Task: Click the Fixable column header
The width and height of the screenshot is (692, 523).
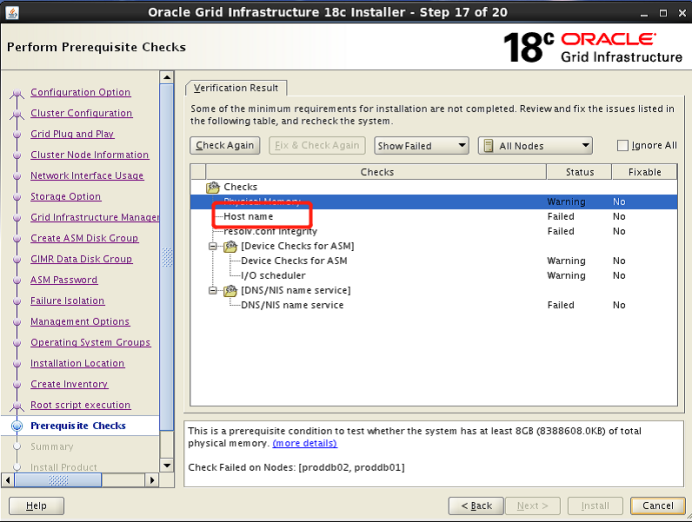Action: click(x=644, y=172)
